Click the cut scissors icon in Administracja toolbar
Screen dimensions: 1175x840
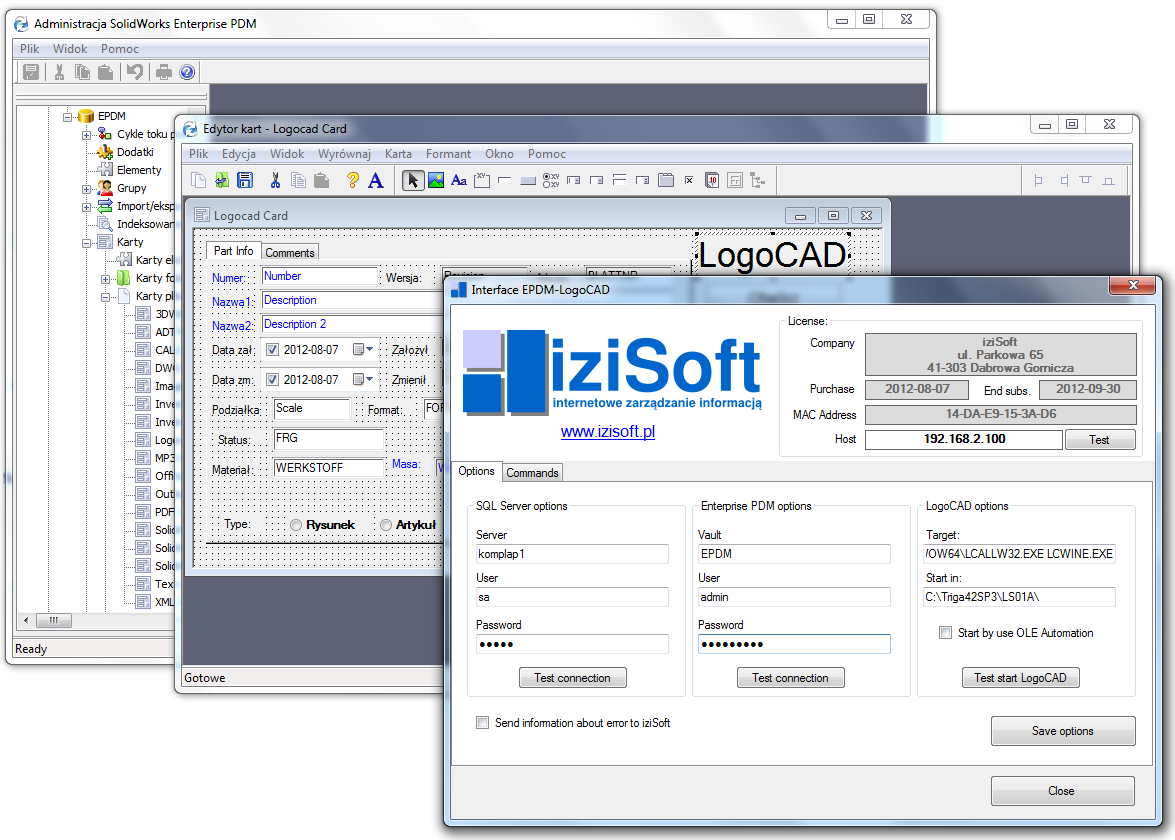(x=59, y=72)
